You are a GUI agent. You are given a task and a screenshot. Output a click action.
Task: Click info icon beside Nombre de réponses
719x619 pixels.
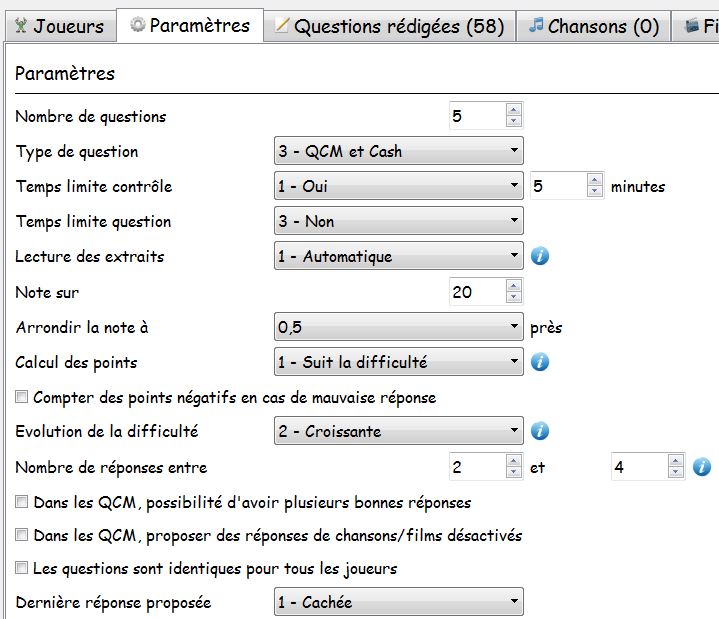tap(702, 467)
